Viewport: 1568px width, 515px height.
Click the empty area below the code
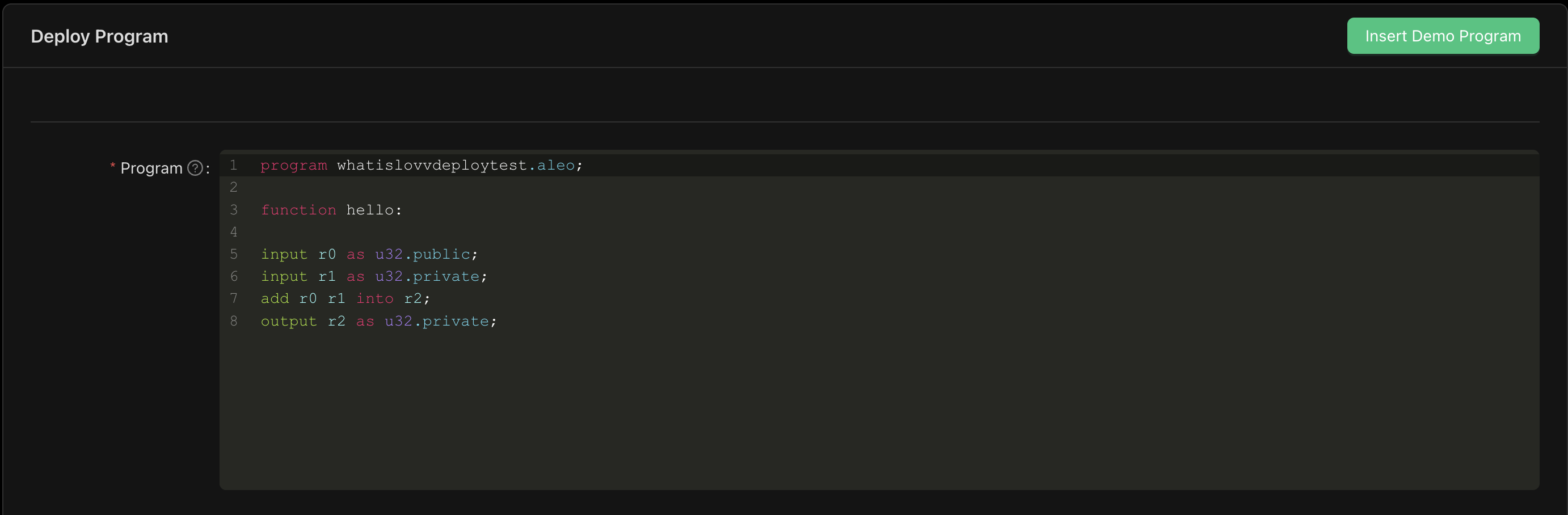pos(852,414)
